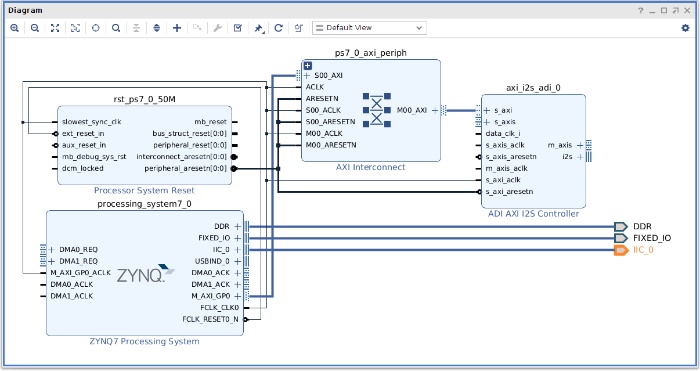Select the mb_reset output pin
The image size is (700, 371).
210,122
